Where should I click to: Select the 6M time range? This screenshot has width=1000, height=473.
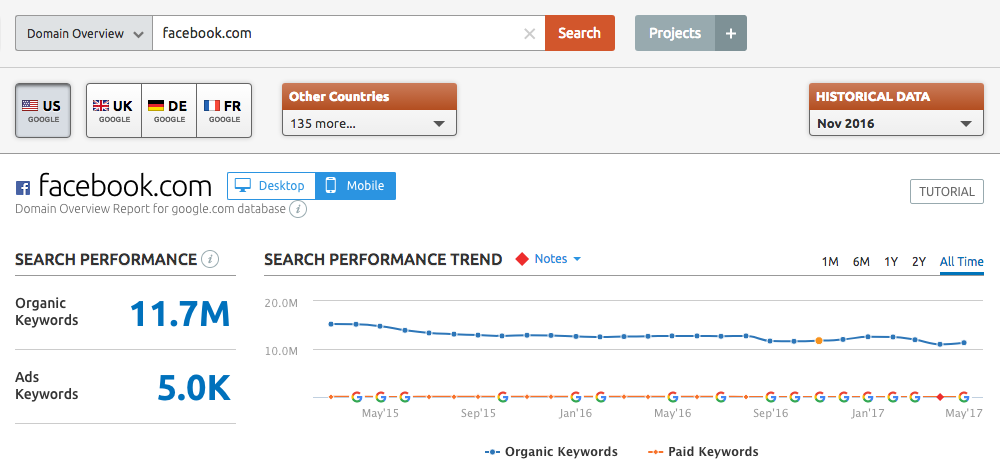click(861, 261)
